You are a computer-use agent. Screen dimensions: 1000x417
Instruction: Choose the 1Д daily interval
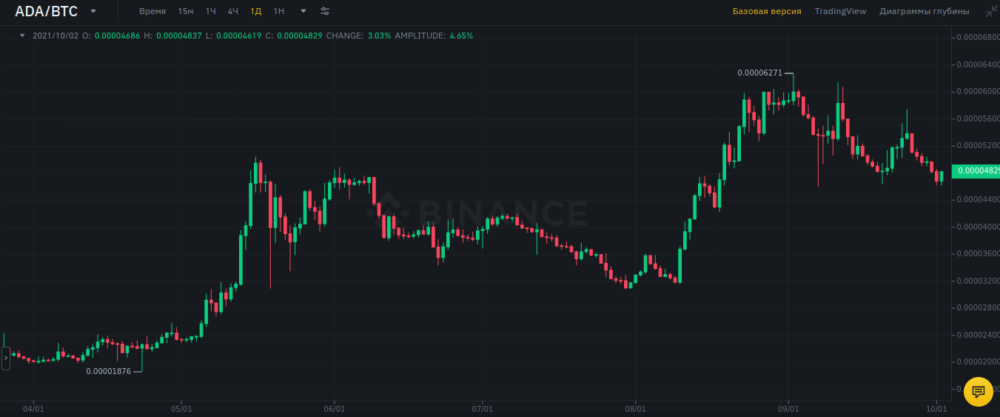(256, 11)
